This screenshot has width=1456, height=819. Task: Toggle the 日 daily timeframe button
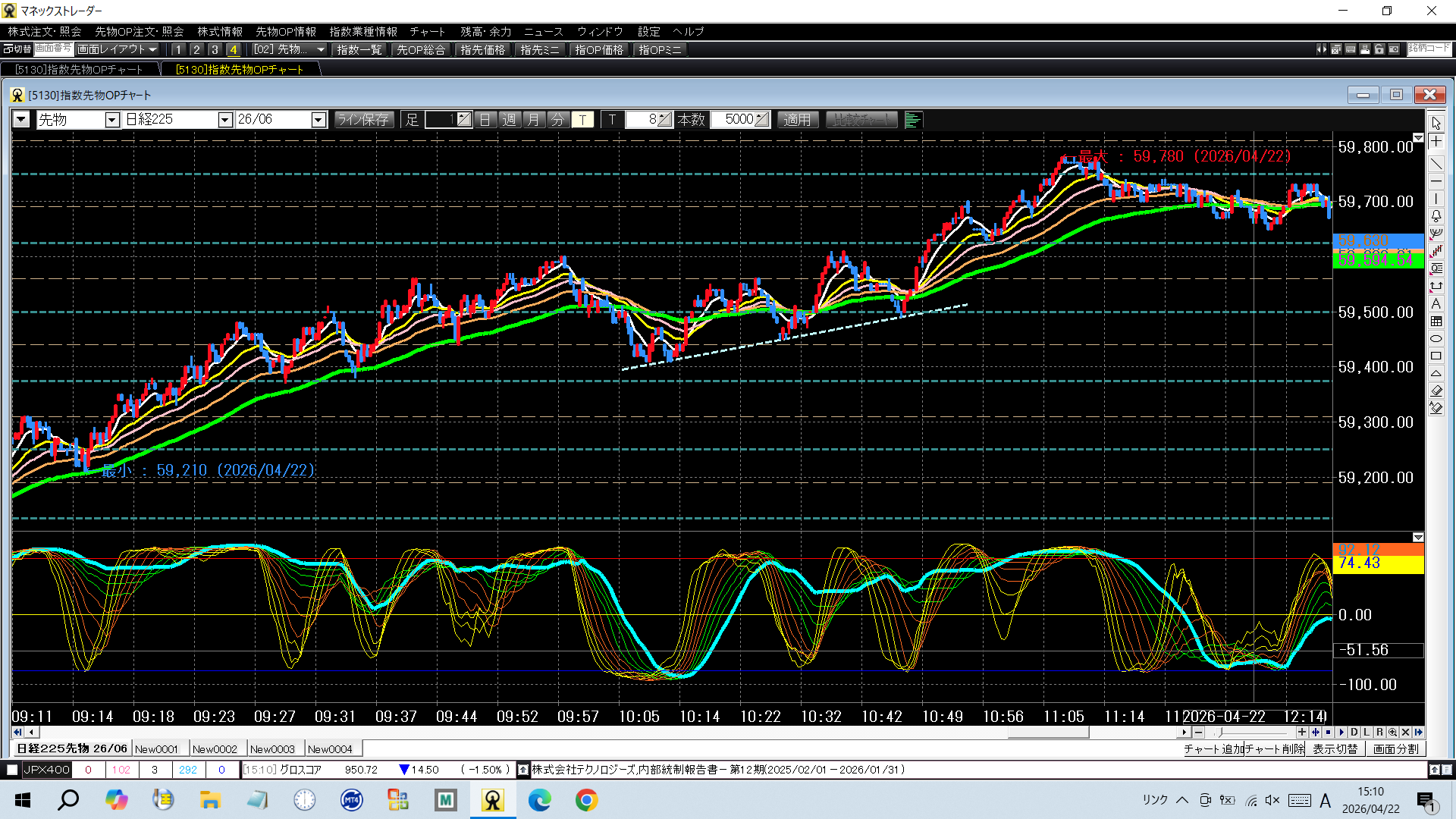485,120
